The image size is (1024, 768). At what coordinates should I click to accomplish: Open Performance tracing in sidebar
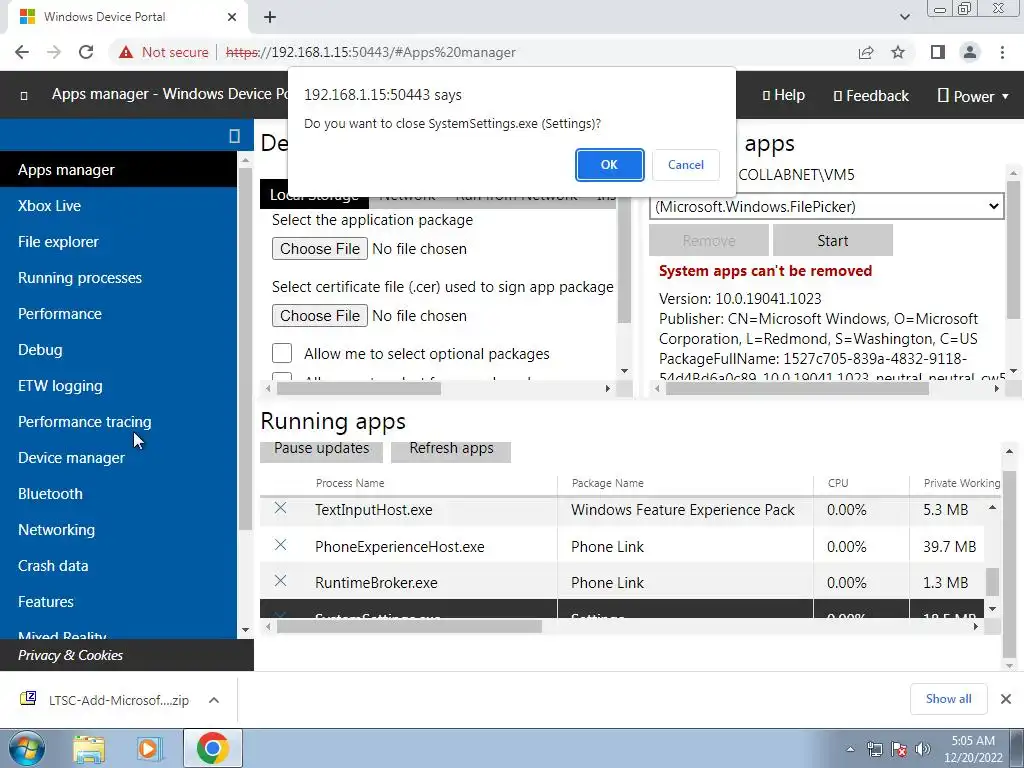118,422
